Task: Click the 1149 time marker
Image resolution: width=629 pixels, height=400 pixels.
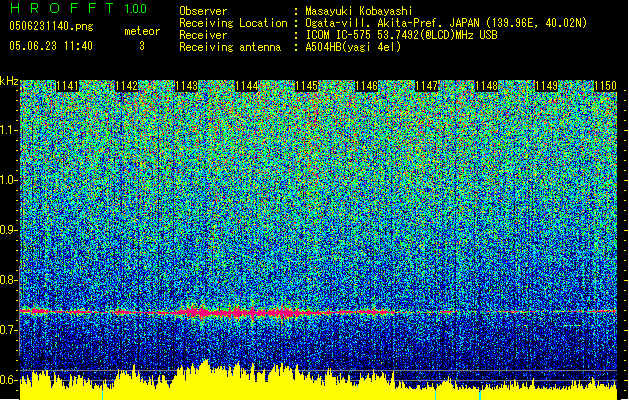Action: (x=546, y=86)
